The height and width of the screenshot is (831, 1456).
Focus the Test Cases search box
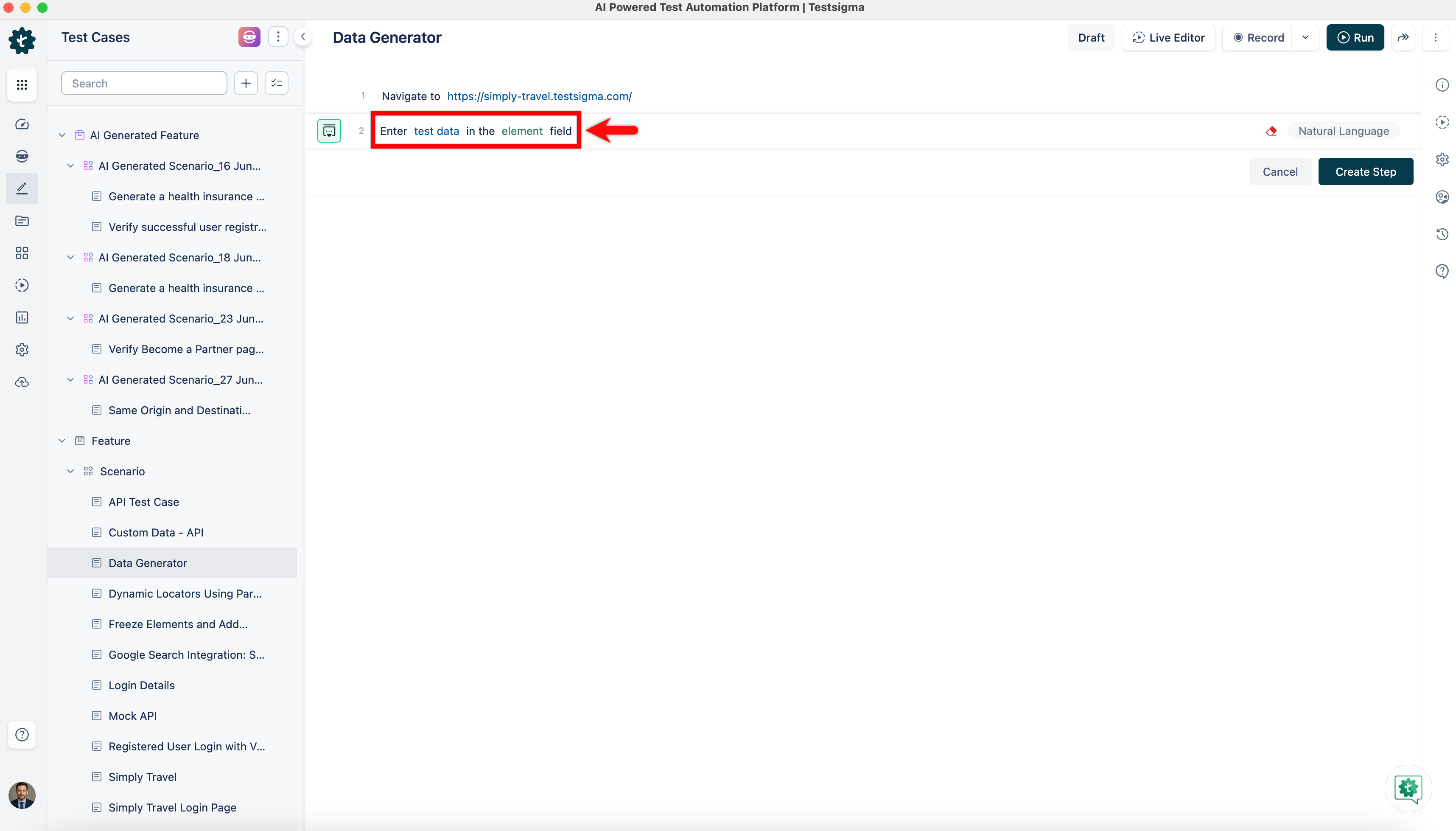144,83
